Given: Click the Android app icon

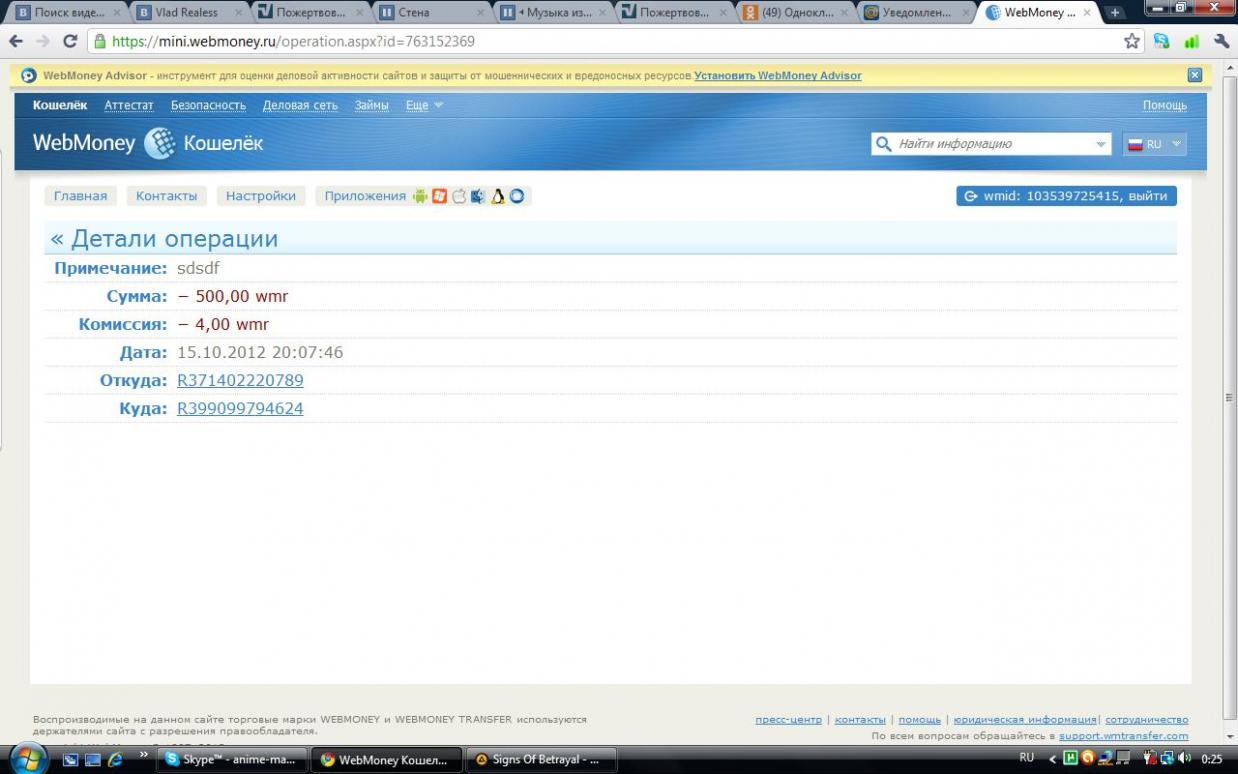Looking at the screenshot, I should (x=420, y=196).
